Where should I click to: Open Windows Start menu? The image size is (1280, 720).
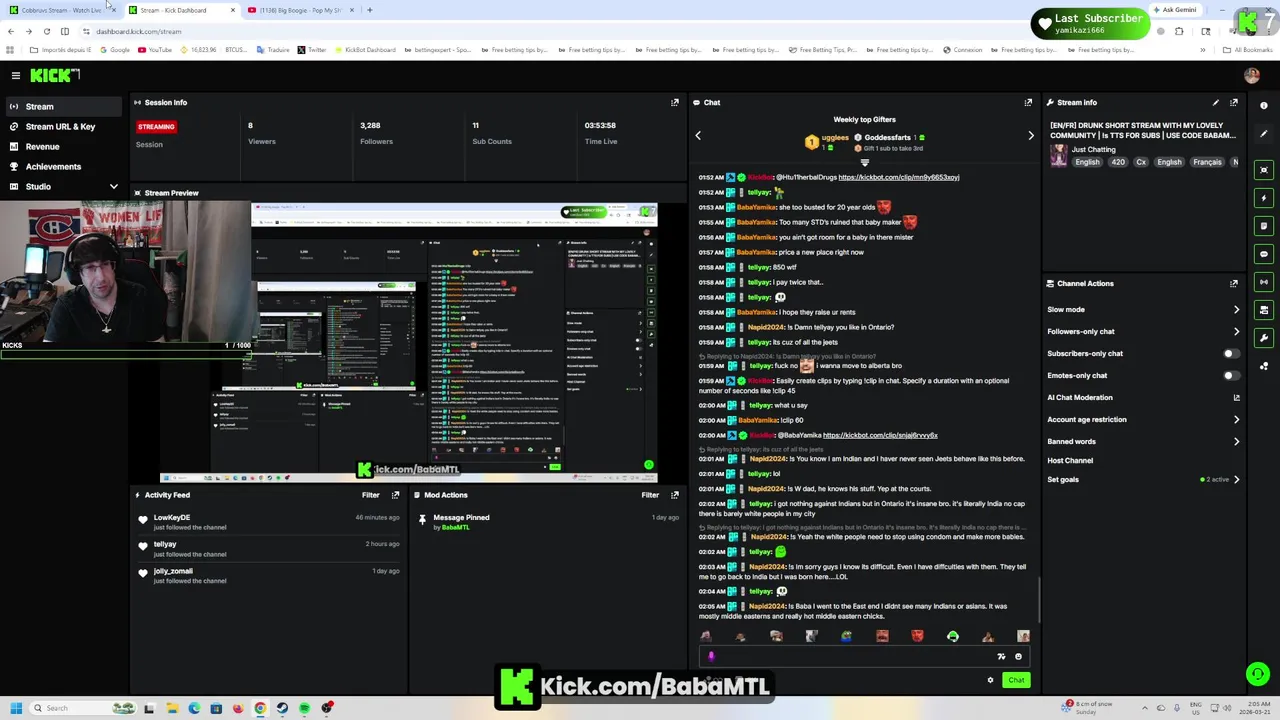16,708
